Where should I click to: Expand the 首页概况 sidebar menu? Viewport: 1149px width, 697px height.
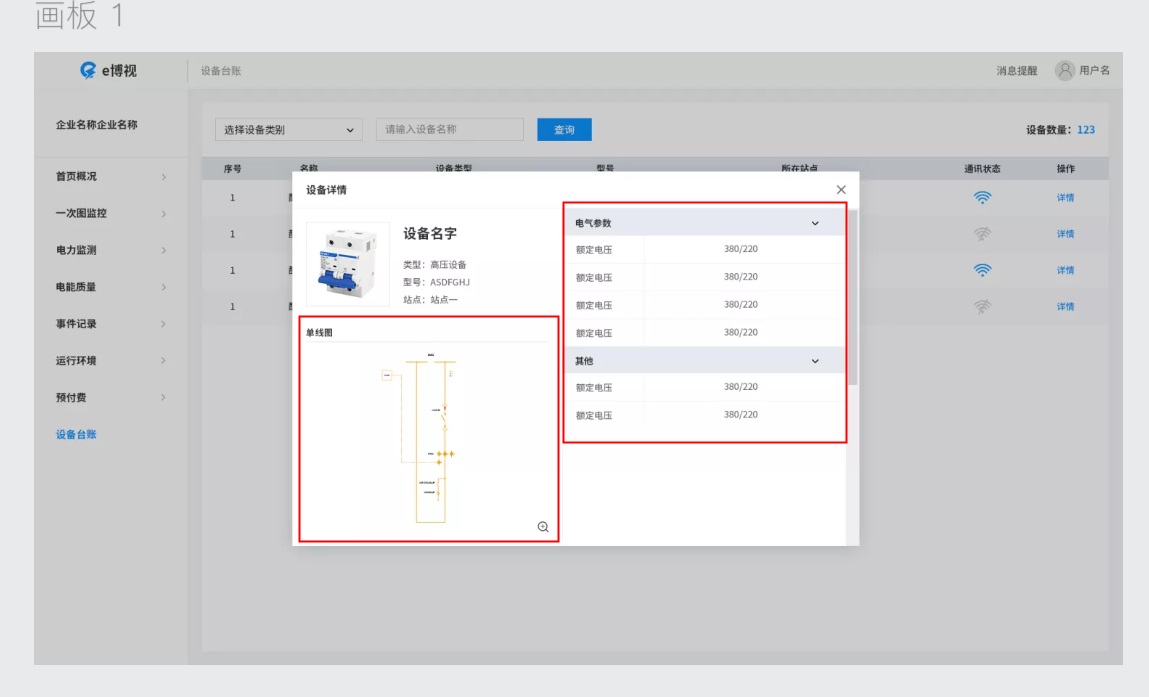pos(110,177)
